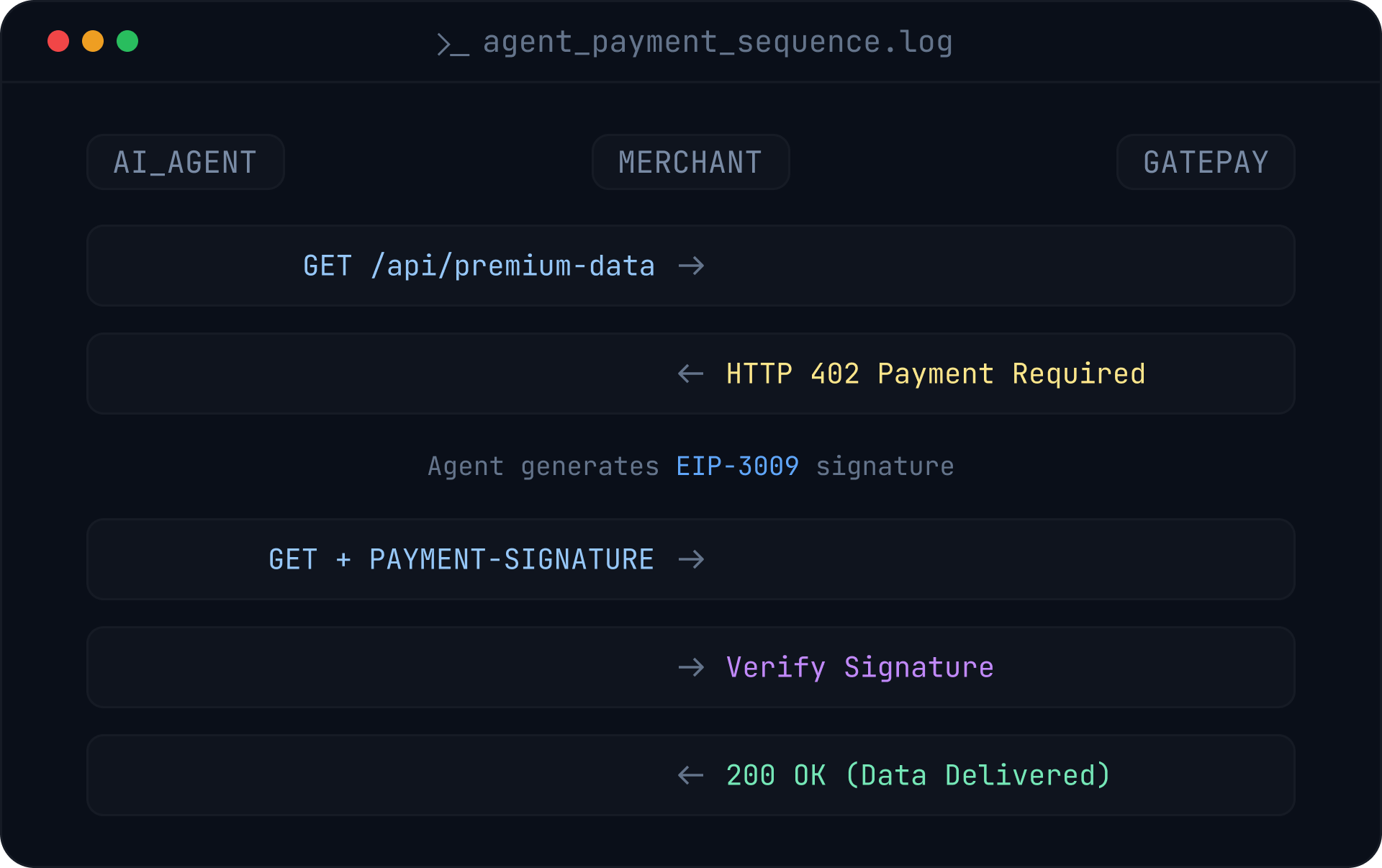Viewport: 1382px width, 868px height.
Task: Click the GET /api/premium-data request text
Action: coord(479,266)
